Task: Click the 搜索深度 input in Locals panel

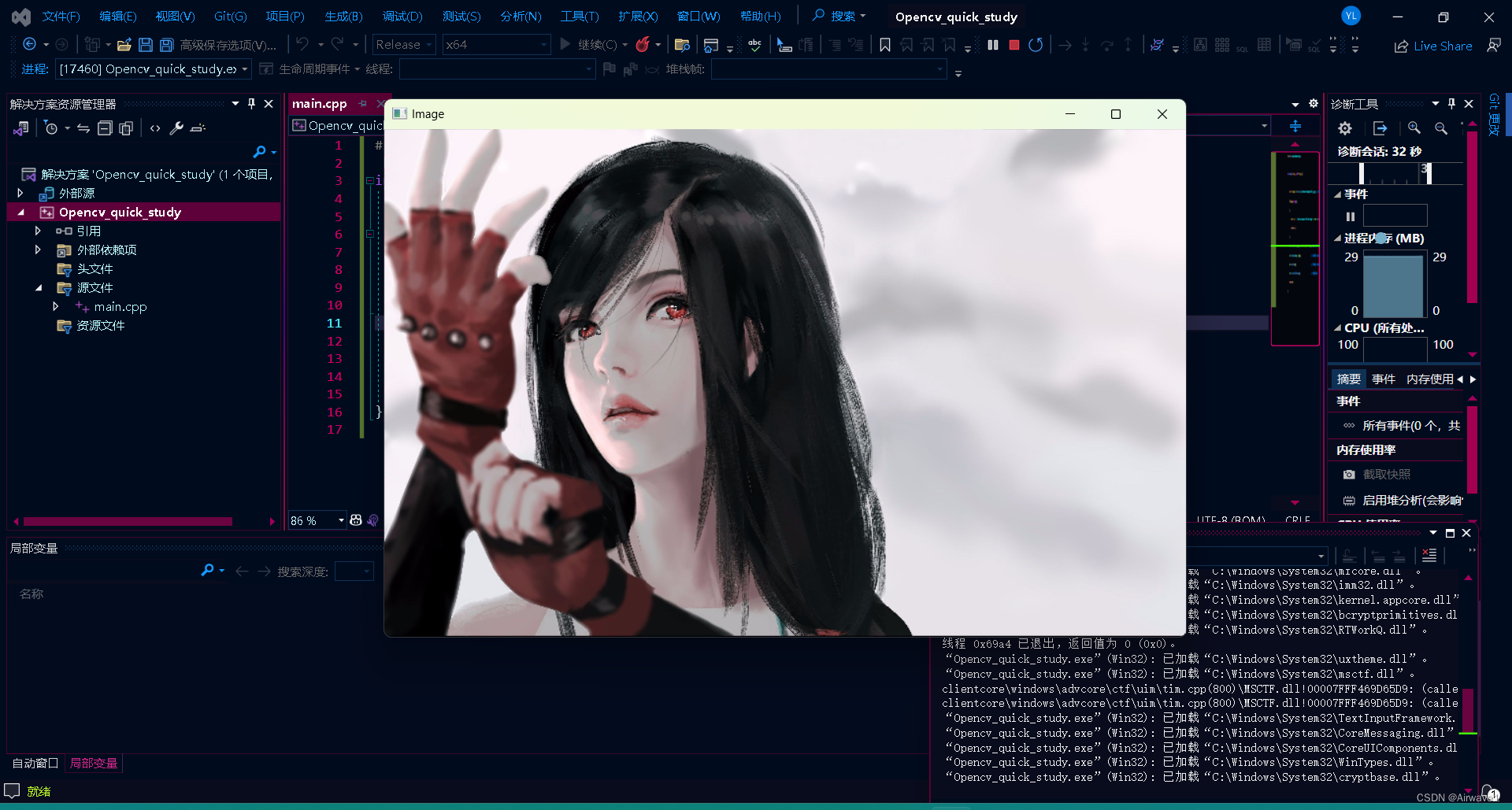Action: [354, 571]
